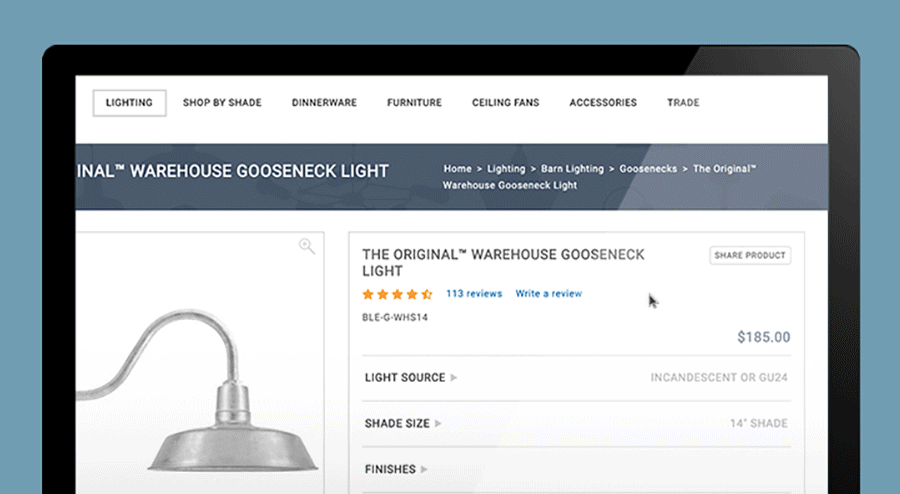900x494 pixels.
Task: Open the Shop By Shade menu
Action: 222,103
